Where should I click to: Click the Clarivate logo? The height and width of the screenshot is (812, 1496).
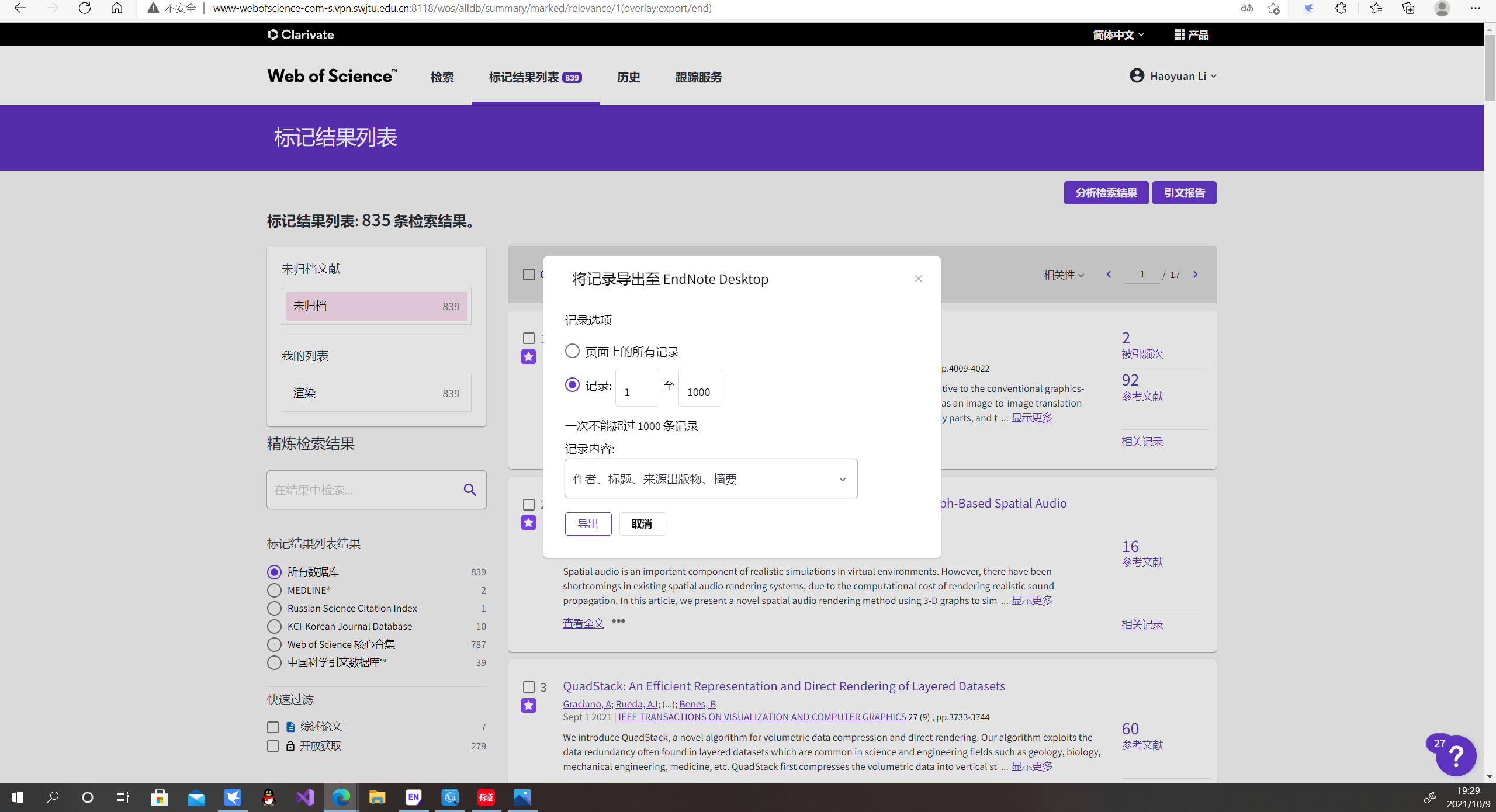point(300,34)
